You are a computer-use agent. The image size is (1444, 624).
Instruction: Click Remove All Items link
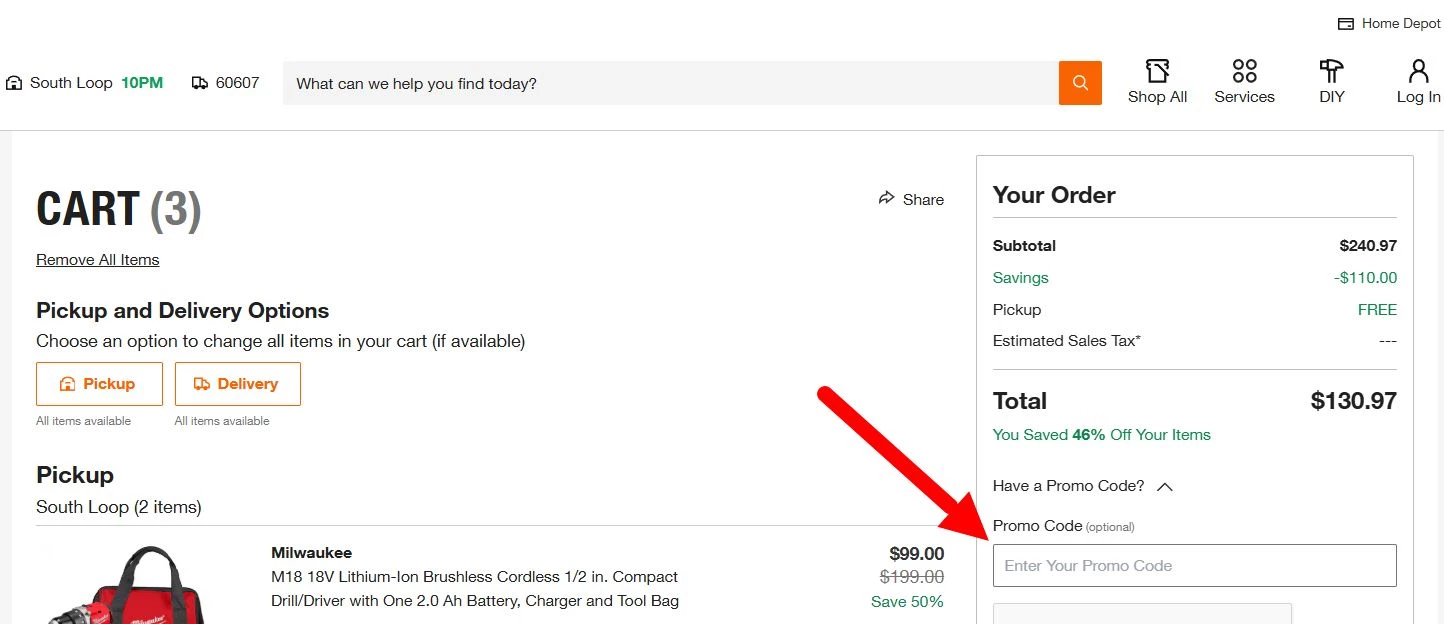click(97, 260)
